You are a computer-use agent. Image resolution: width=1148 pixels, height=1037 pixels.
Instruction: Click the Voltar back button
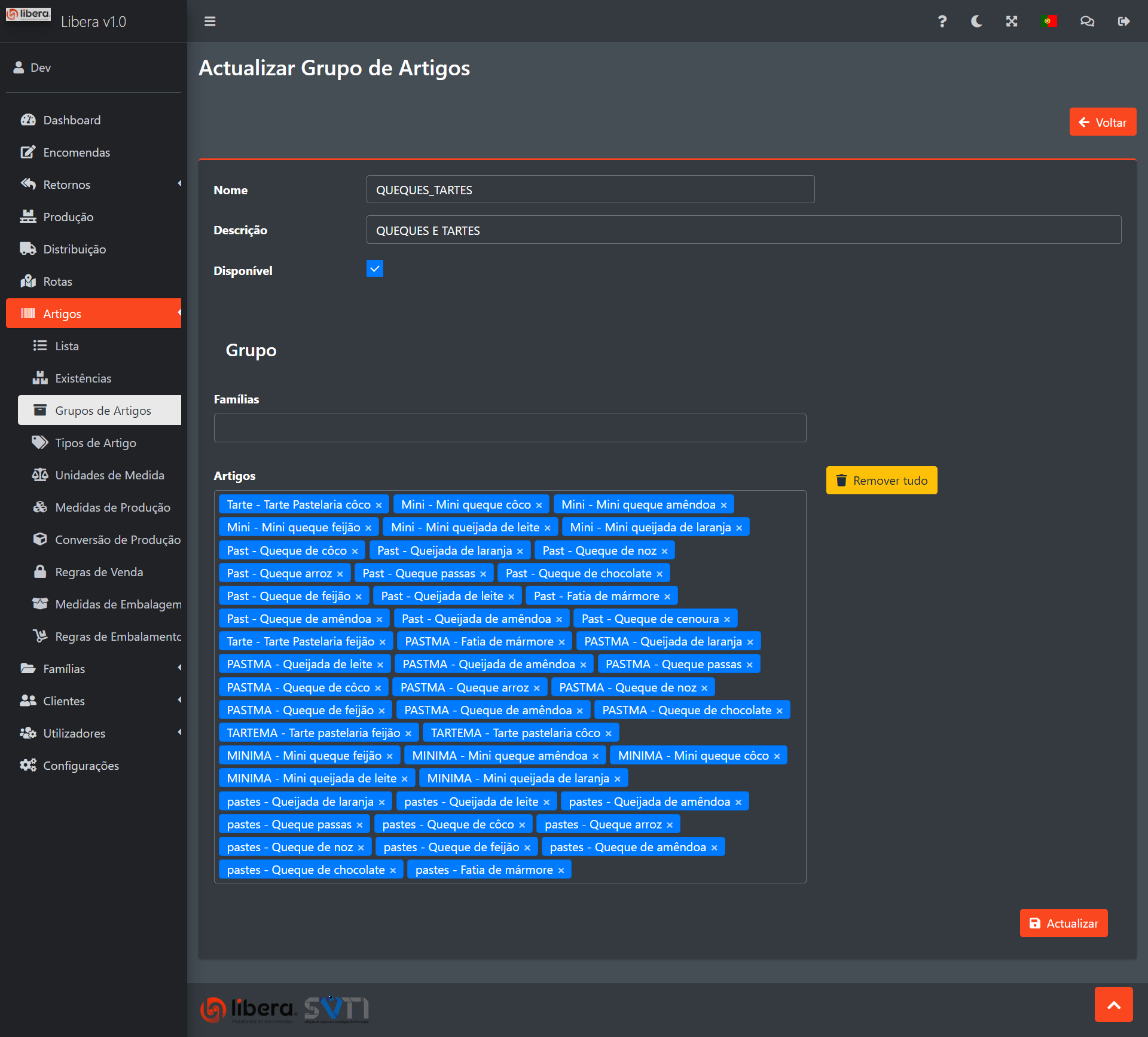tap(1103, 122)
